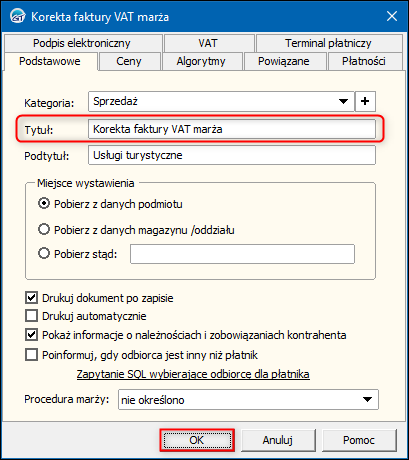This screenshot has width=409, height=460.
Task: Toggle Pokaż informacje o należnościach checkbox
Action: pos(31,335)
